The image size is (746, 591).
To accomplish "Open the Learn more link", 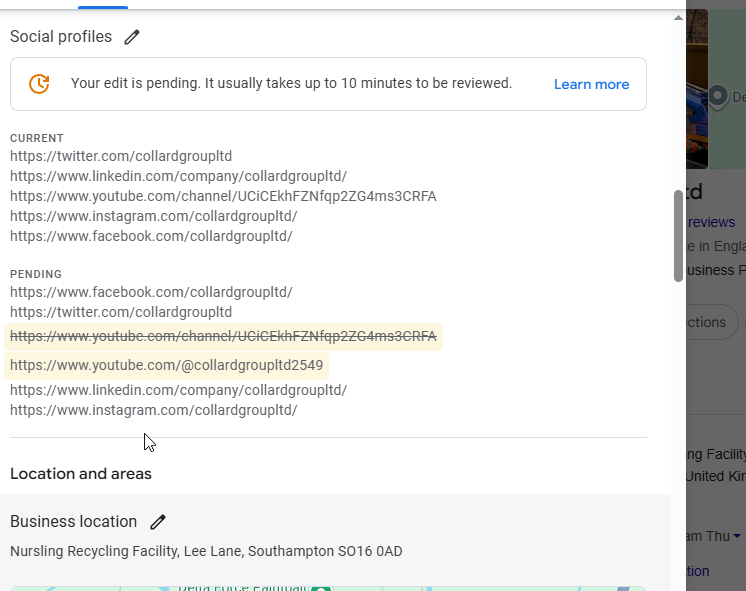I will tap(591, 84).
